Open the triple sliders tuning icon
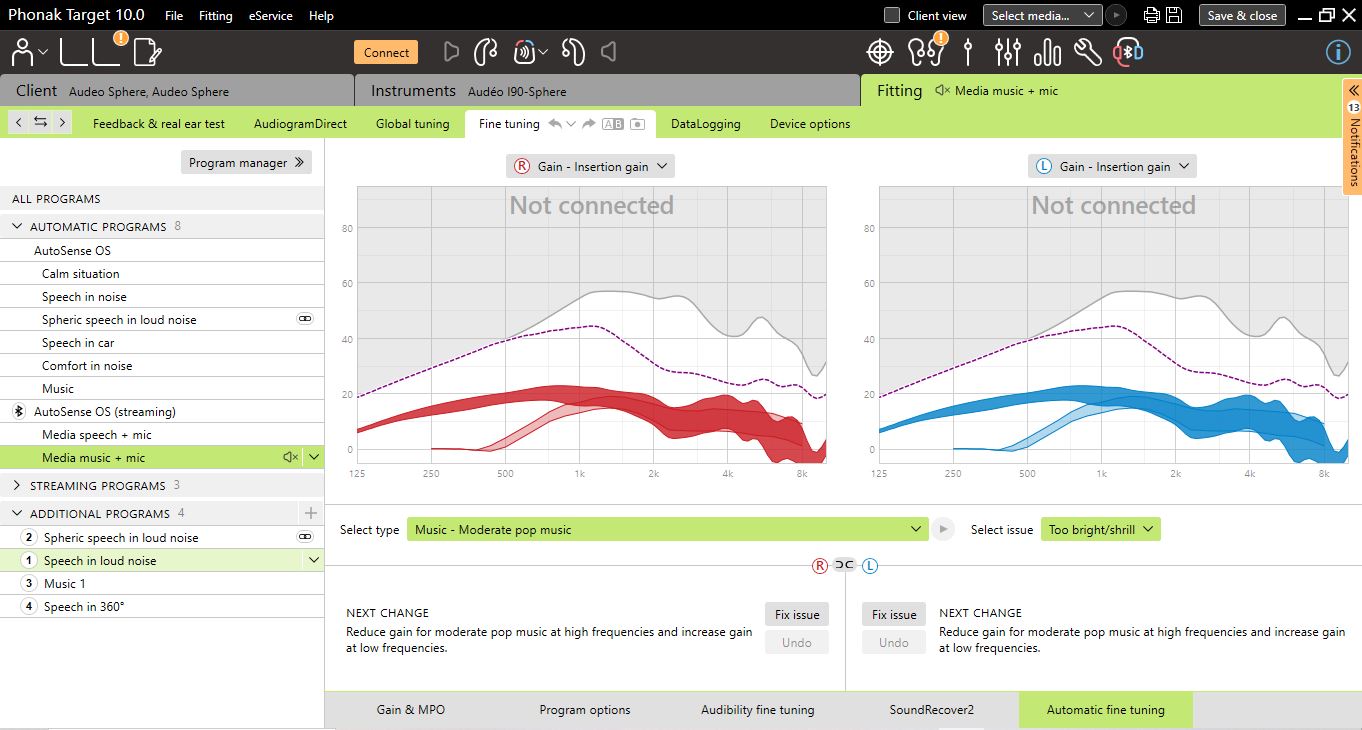Image resolution: width=1362 pixels, height=730 pixels. [x=1008, y=52]
